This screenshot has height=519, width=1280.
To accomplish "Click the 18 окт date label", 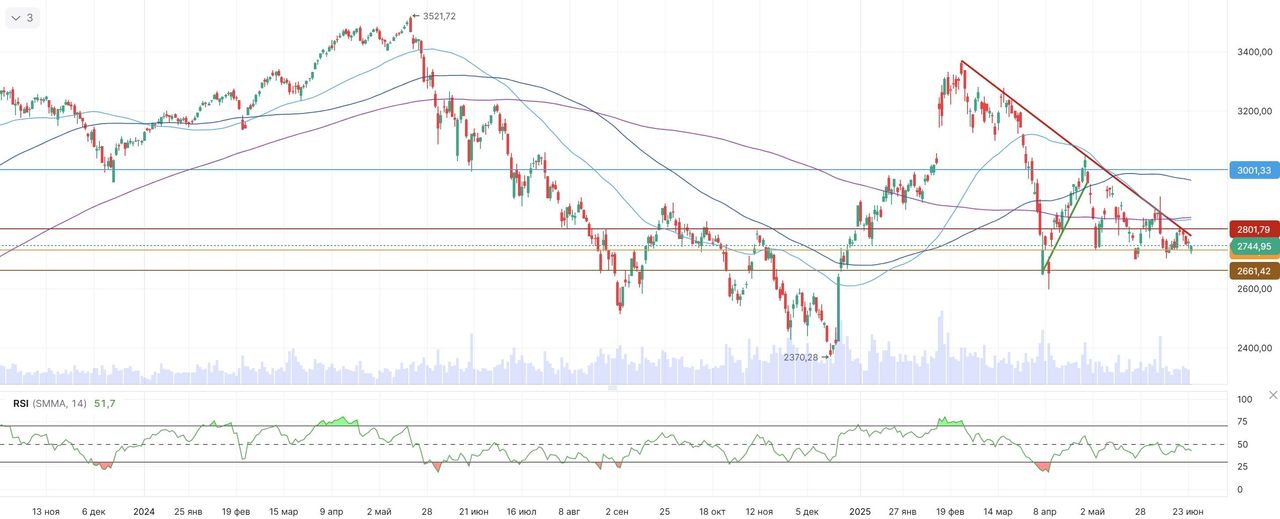I will coord(711,511).
